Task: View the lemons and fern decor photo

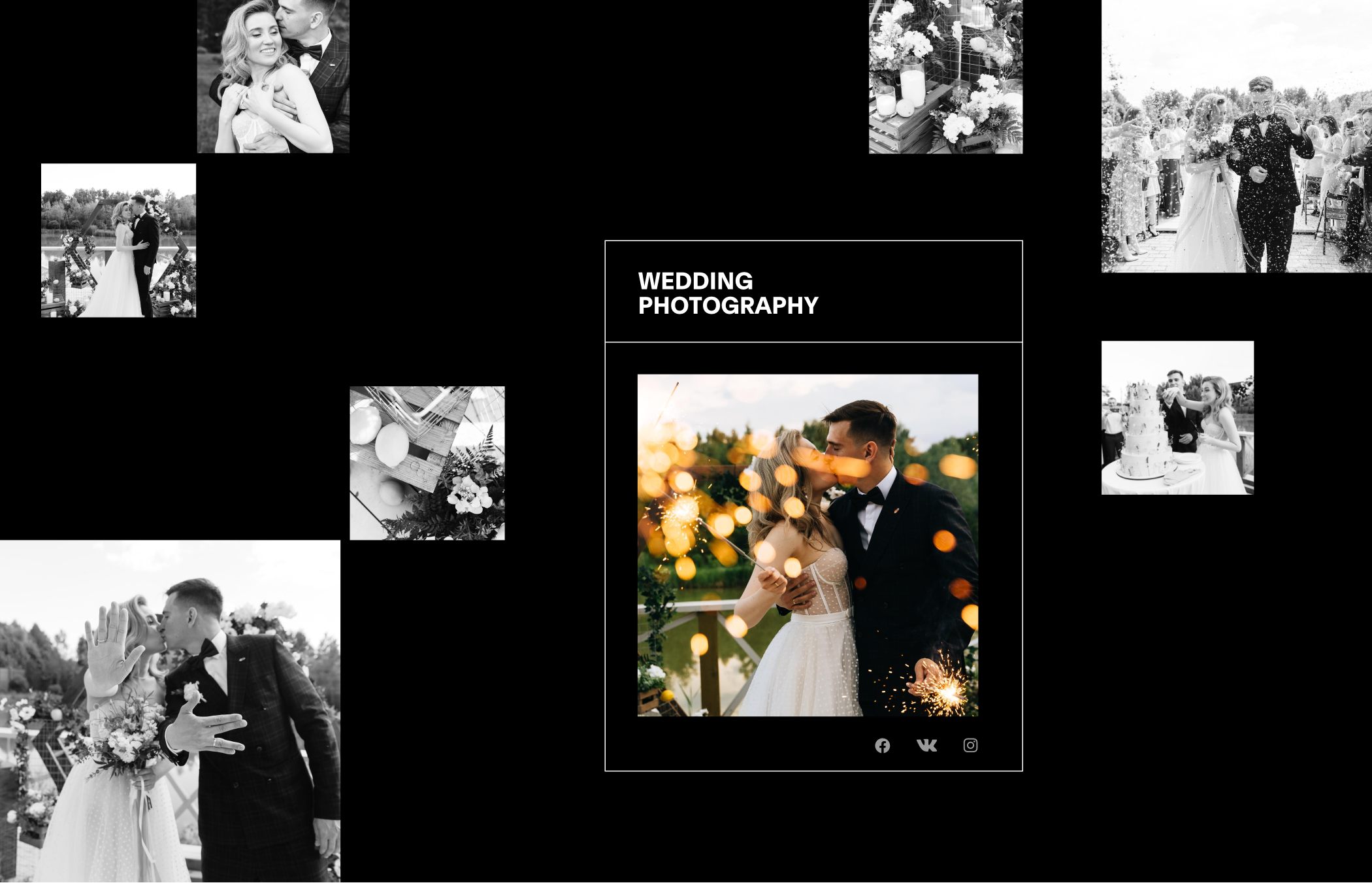Action: click(427, 463)
